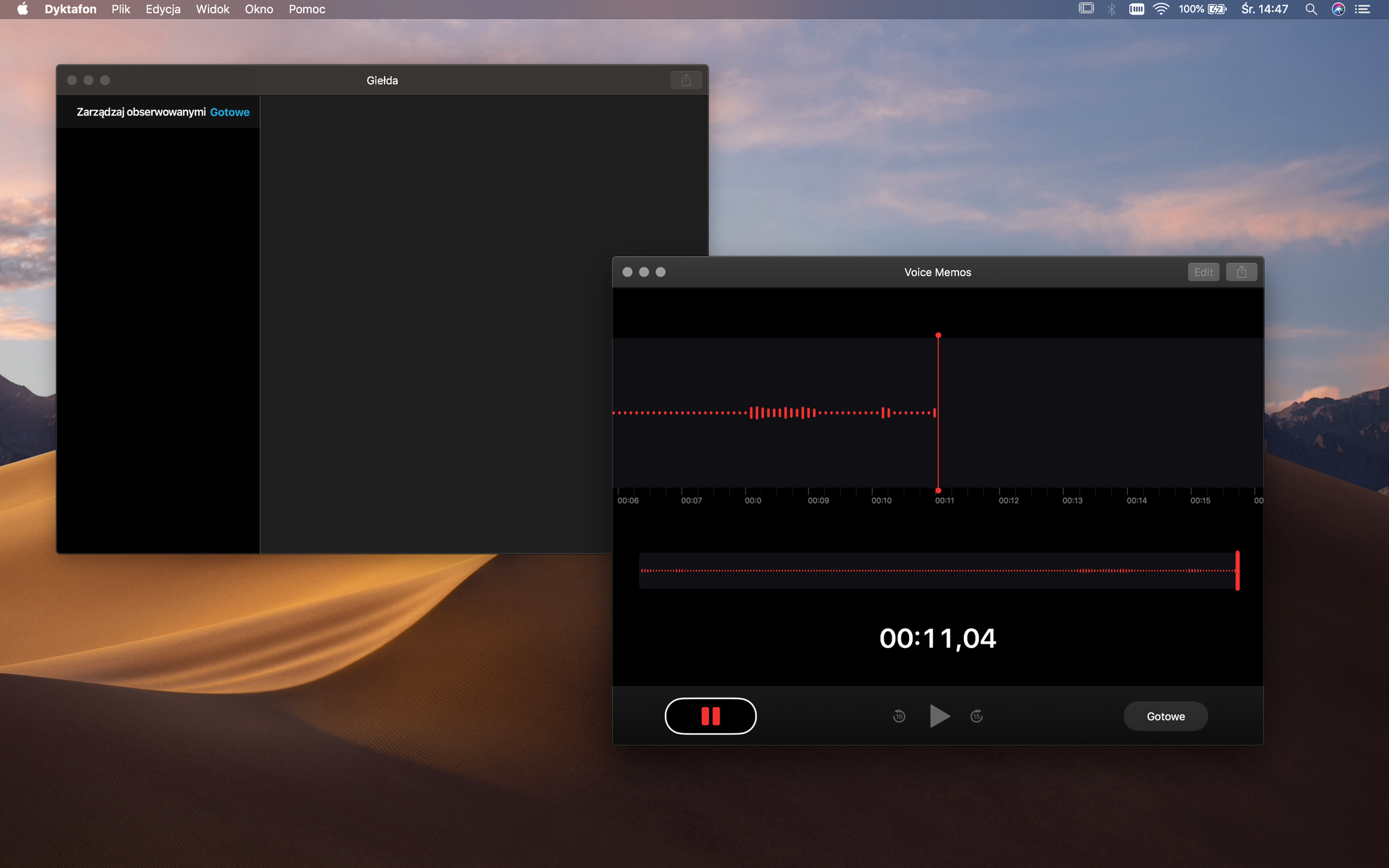Open the Apple menu

[22, 9]
